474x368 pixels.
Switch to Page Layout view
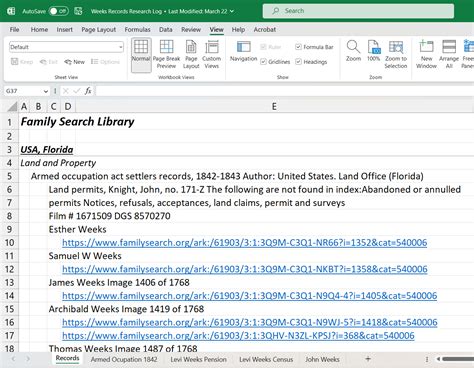(x=191, y=54)
